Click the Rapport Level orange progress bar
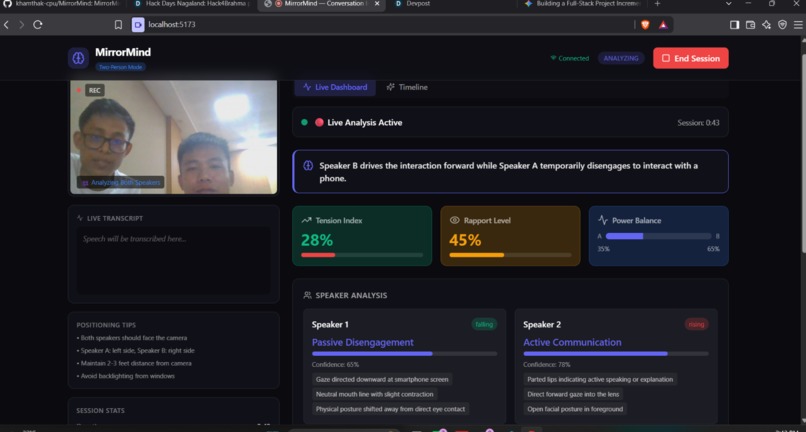Viewport: 806px width, 432px height. point(510,255)
